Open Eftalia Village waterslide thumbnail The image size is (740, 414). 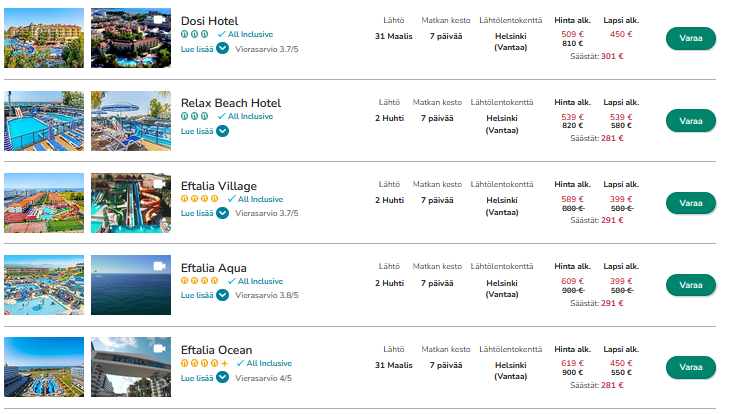tap(130, 203)
